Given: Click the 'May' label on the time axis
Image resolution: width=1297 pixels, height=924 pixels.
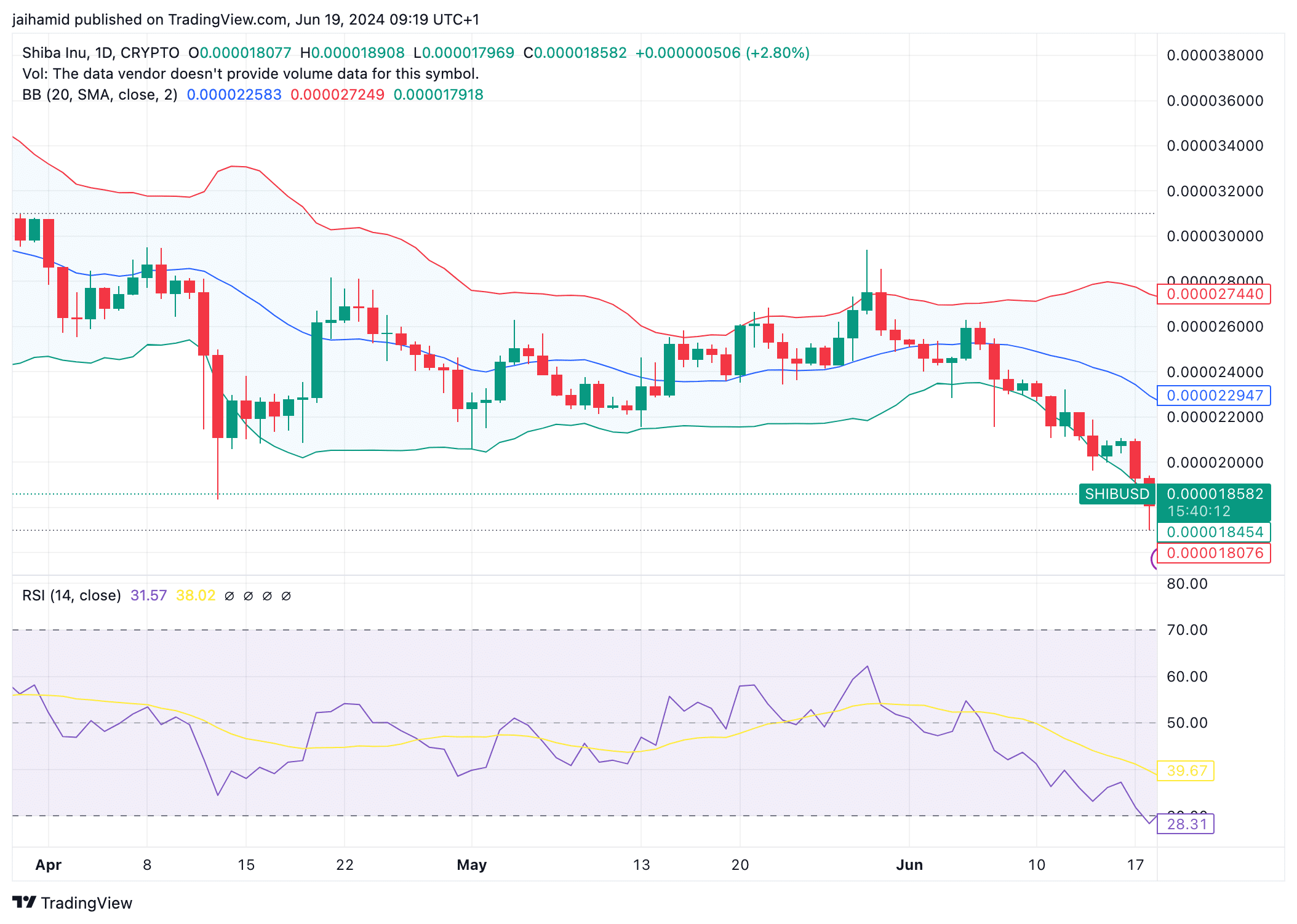Looking at the screenshot, I should (472, 865).
